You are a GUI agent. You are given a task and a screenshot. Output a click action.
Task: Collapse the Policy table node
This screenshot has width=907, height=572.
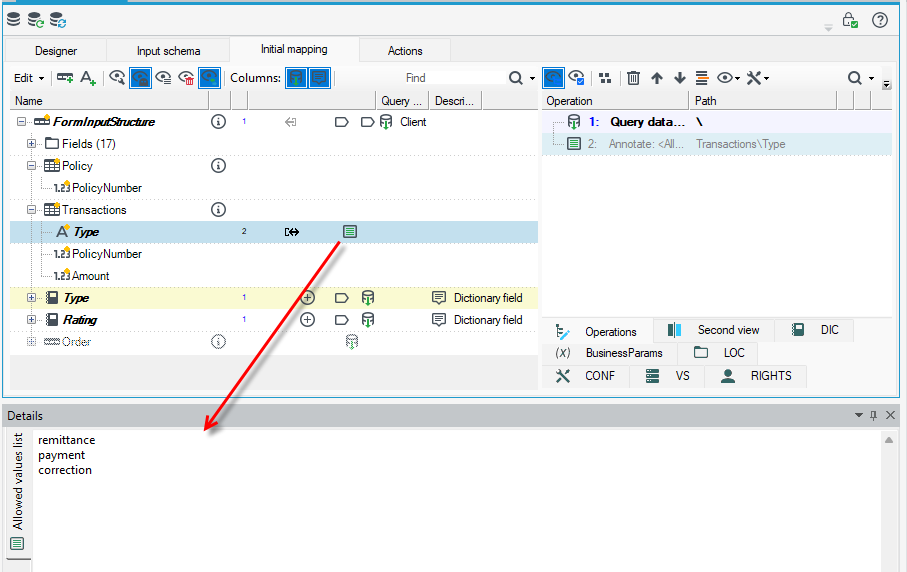[32, 166]
